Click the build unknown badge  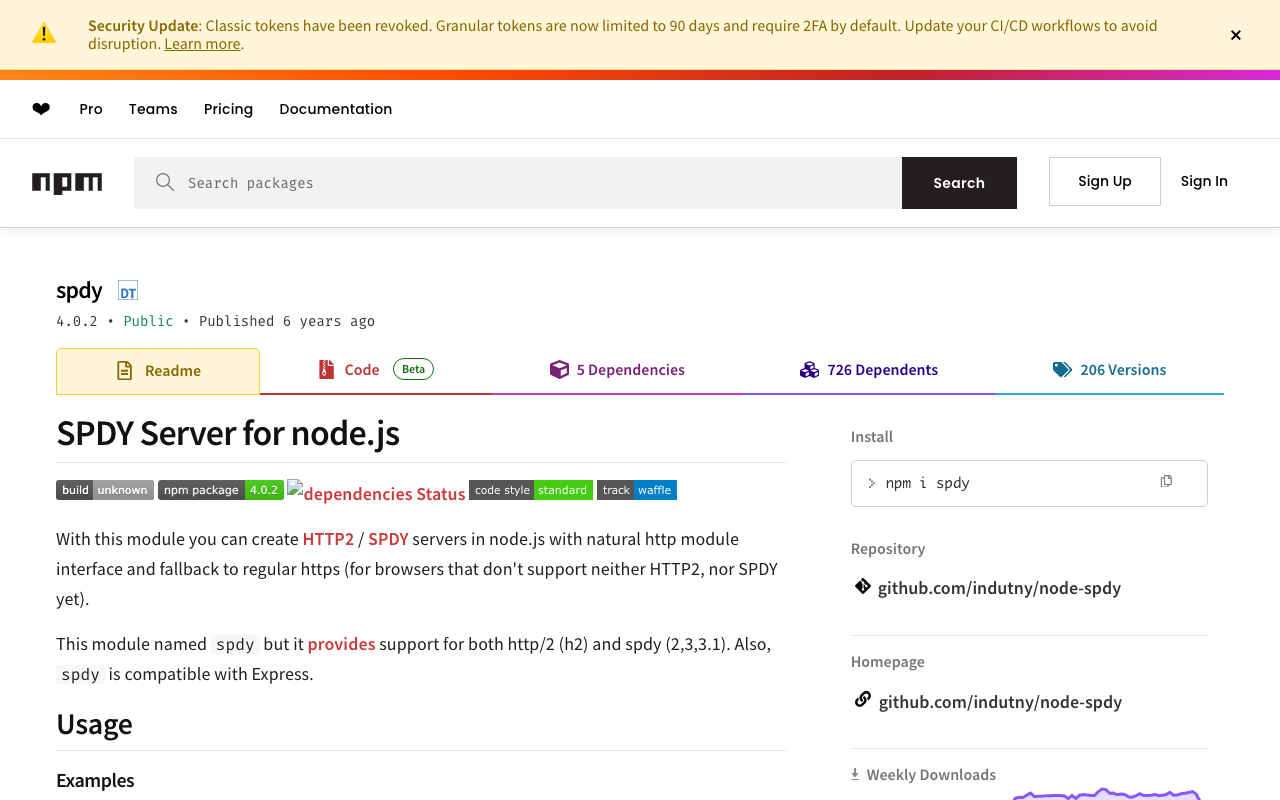105,490
